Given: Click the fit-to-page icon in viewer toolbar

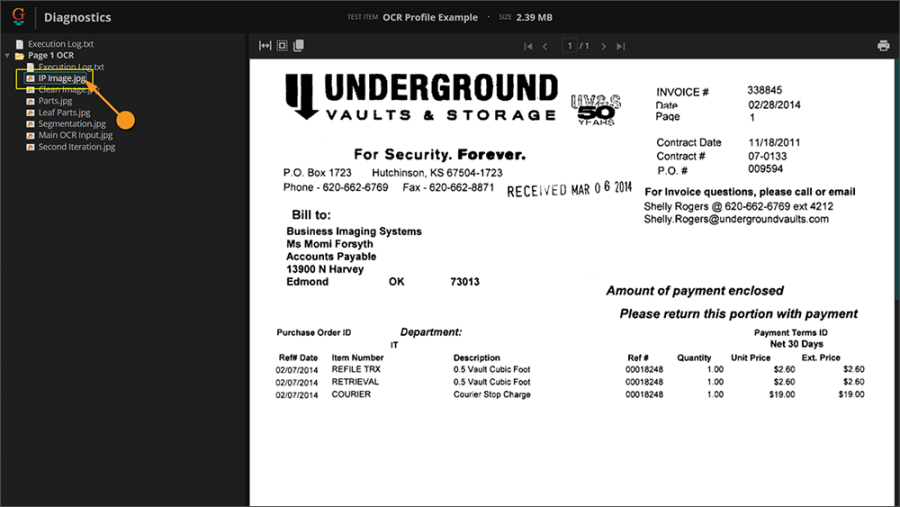Looking at the screenshot, I should [282, 45].
